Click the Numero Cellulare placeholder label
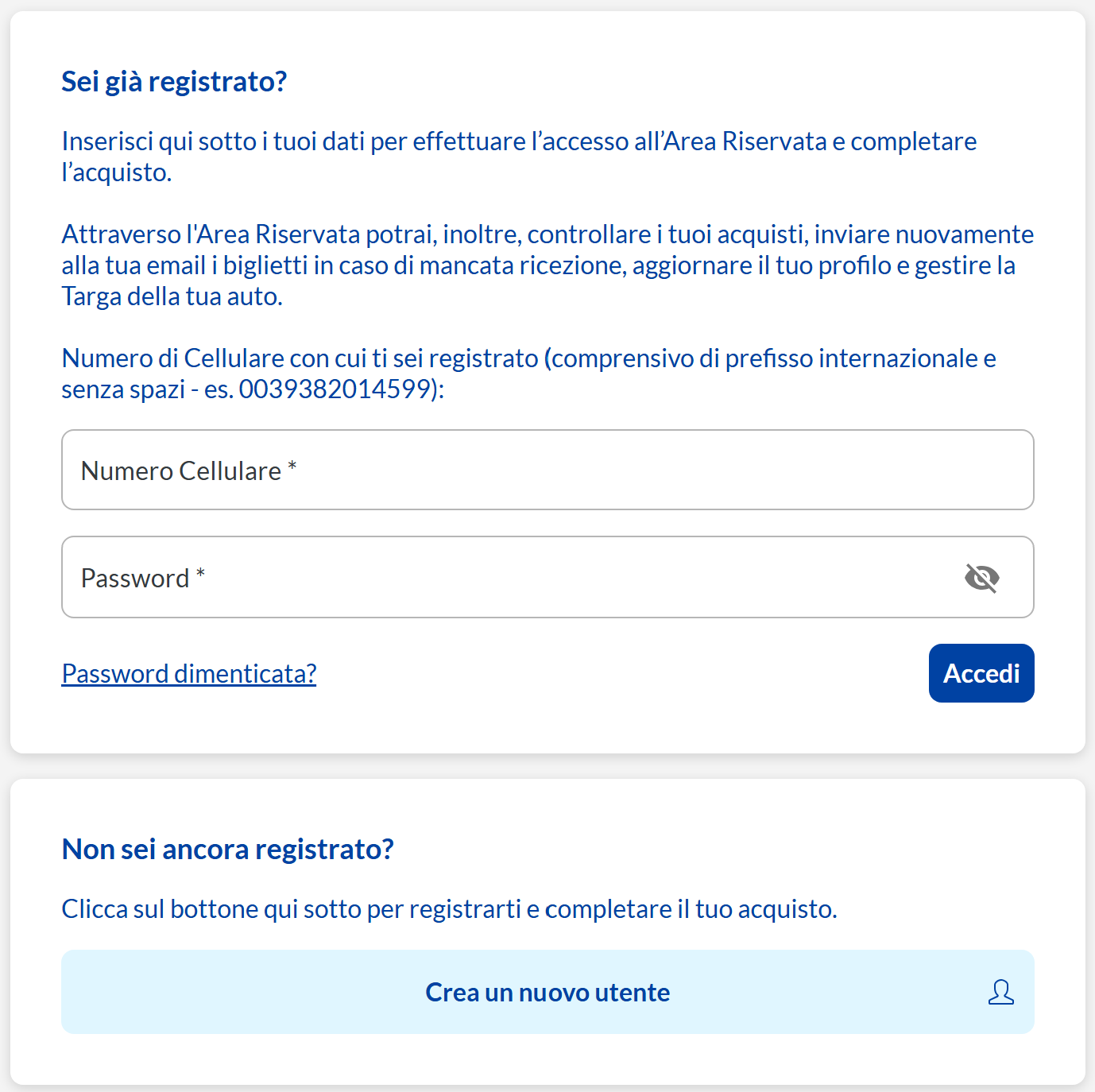Image resolution: width=1095 pixels, height=1092 pixels. pos(181,470)
